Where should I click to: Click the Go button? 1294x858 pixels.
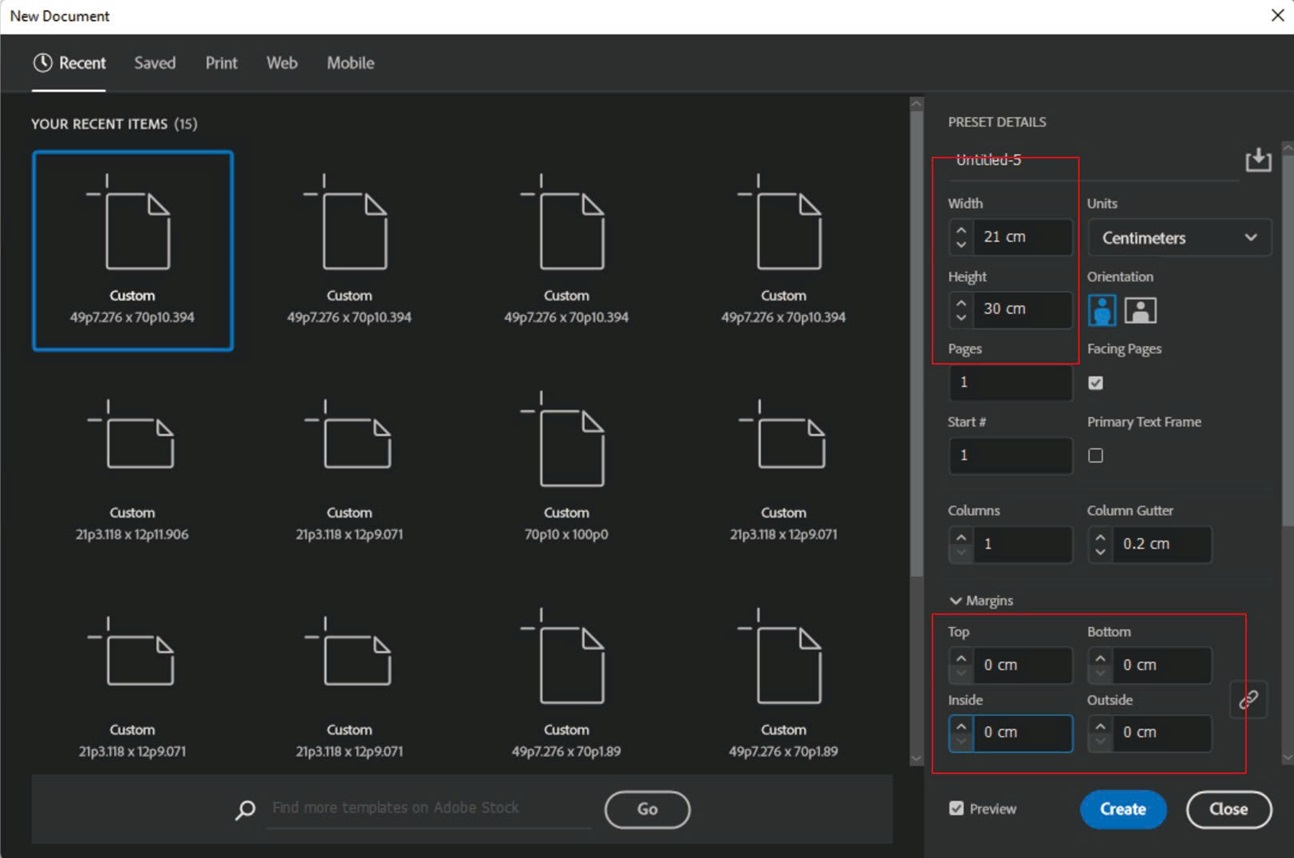coord(647,809)
